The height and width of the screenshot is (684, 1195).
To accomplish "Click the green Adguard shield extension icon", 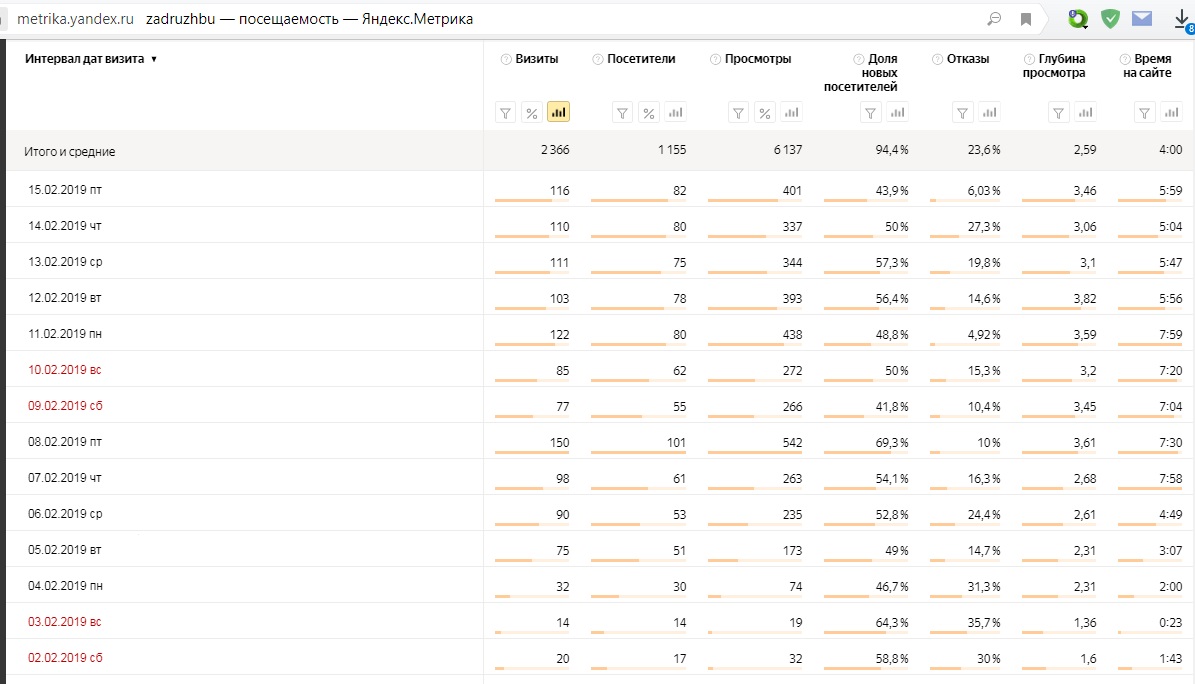I will [x=1110, y=19].
